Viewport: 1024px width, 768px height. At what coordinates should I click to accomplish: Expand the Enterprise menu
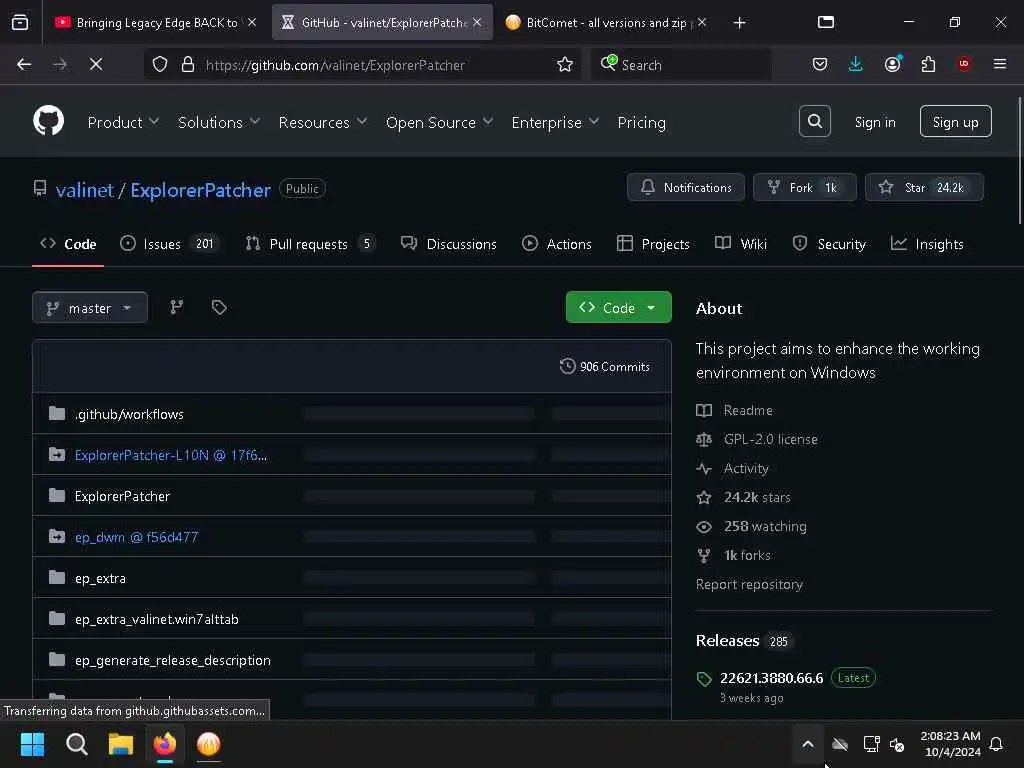(x=555, y=122)
